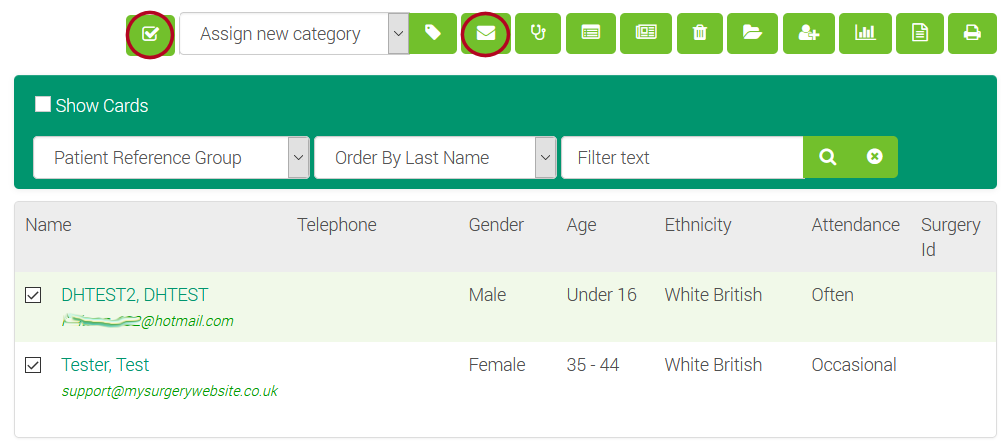Click the open folder icon
The width and height of the screenshot is (1001, 444).
[x=752, y=34]
